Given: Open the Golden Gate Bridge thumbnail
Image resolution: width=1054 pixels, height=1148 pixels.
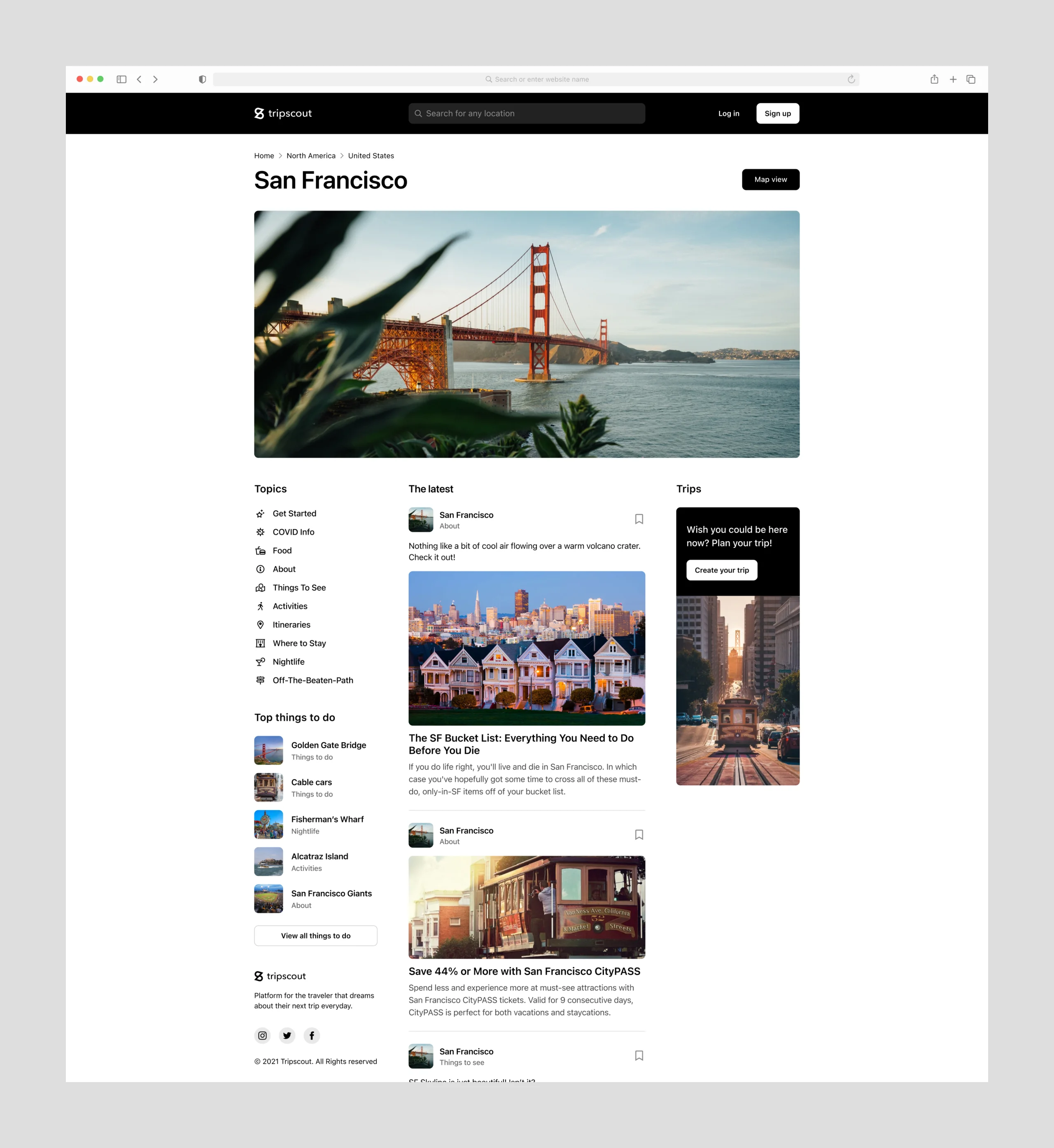Looking at the screenshot, I should click(268, 751).
